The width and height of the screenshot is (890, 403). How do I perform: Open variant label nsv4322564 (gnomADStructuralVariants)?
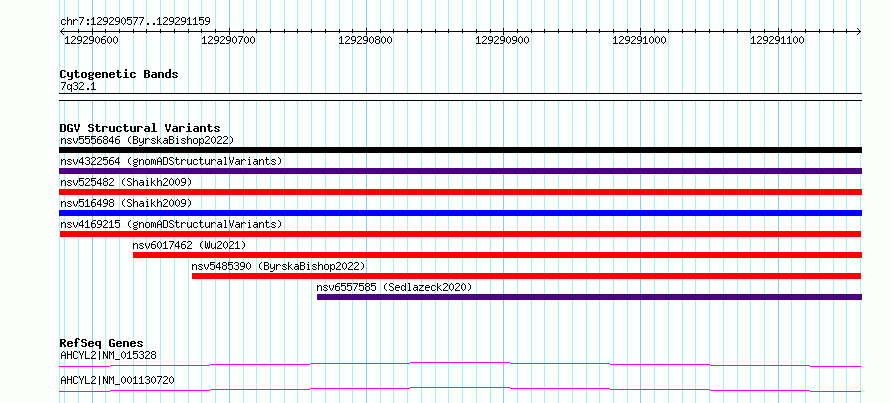[x=171, y=161]
